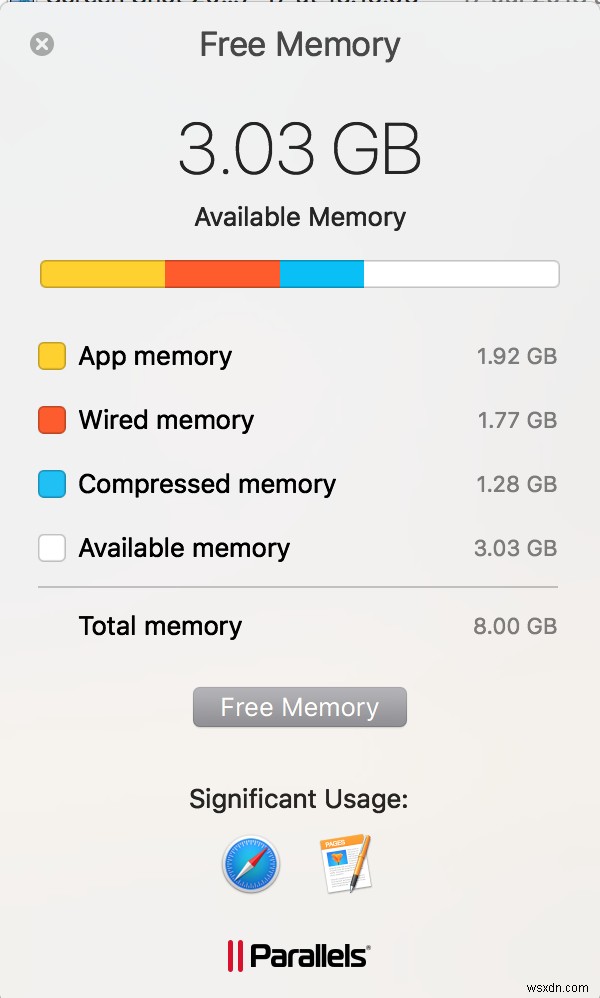
Task: Click the blue segment of the memory bar
Action: pyautogui.click(x=320, y=272)
